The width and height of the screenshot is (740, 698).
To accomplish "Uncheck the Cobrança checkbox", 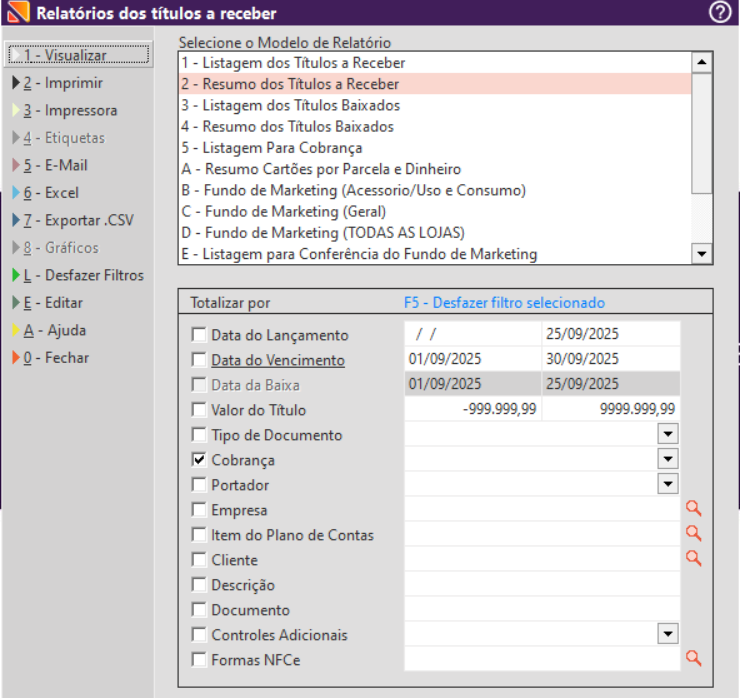I will (x=199, y=460).
